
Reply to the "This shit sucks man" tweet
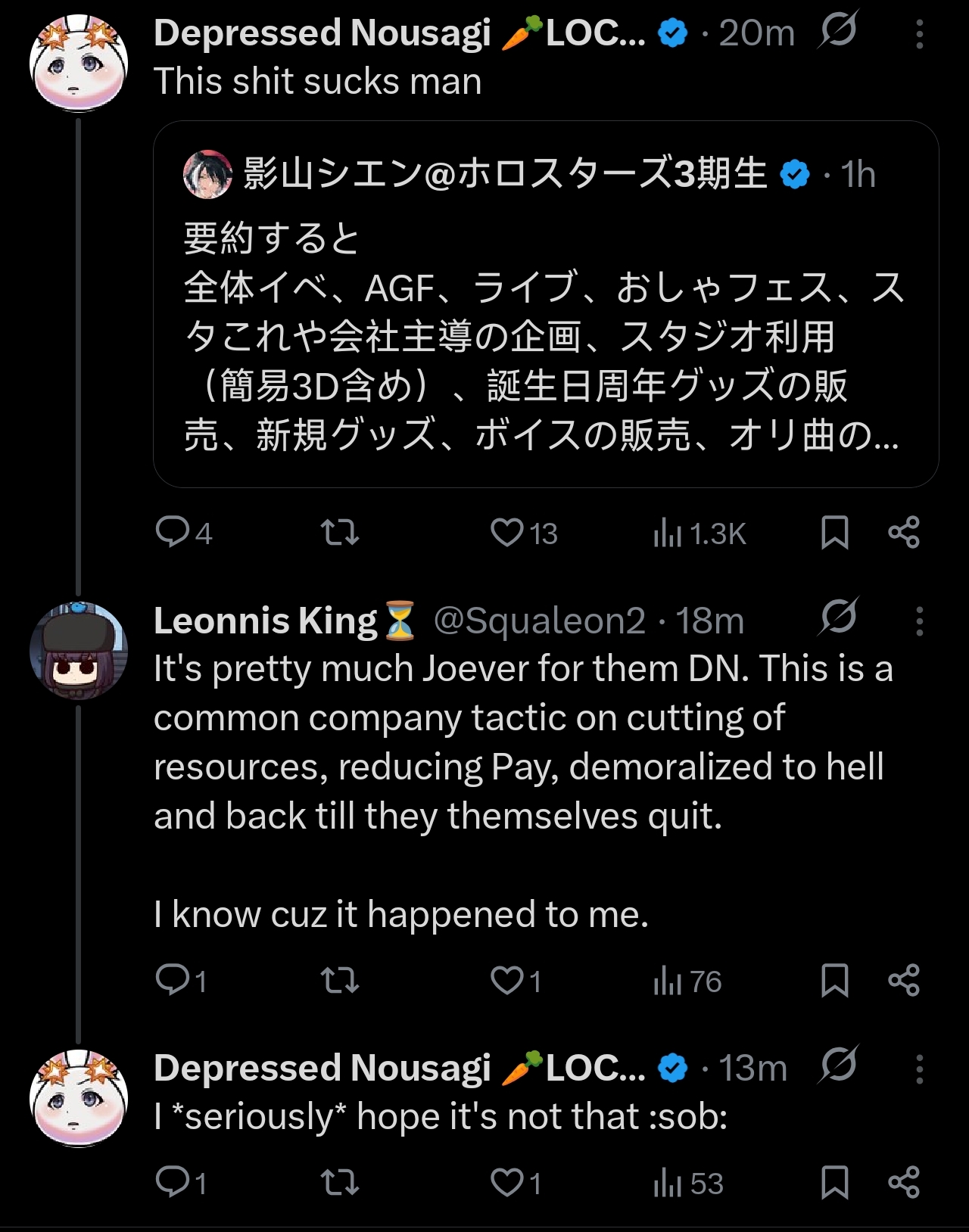pyautogui.click(x=173, y=532)
